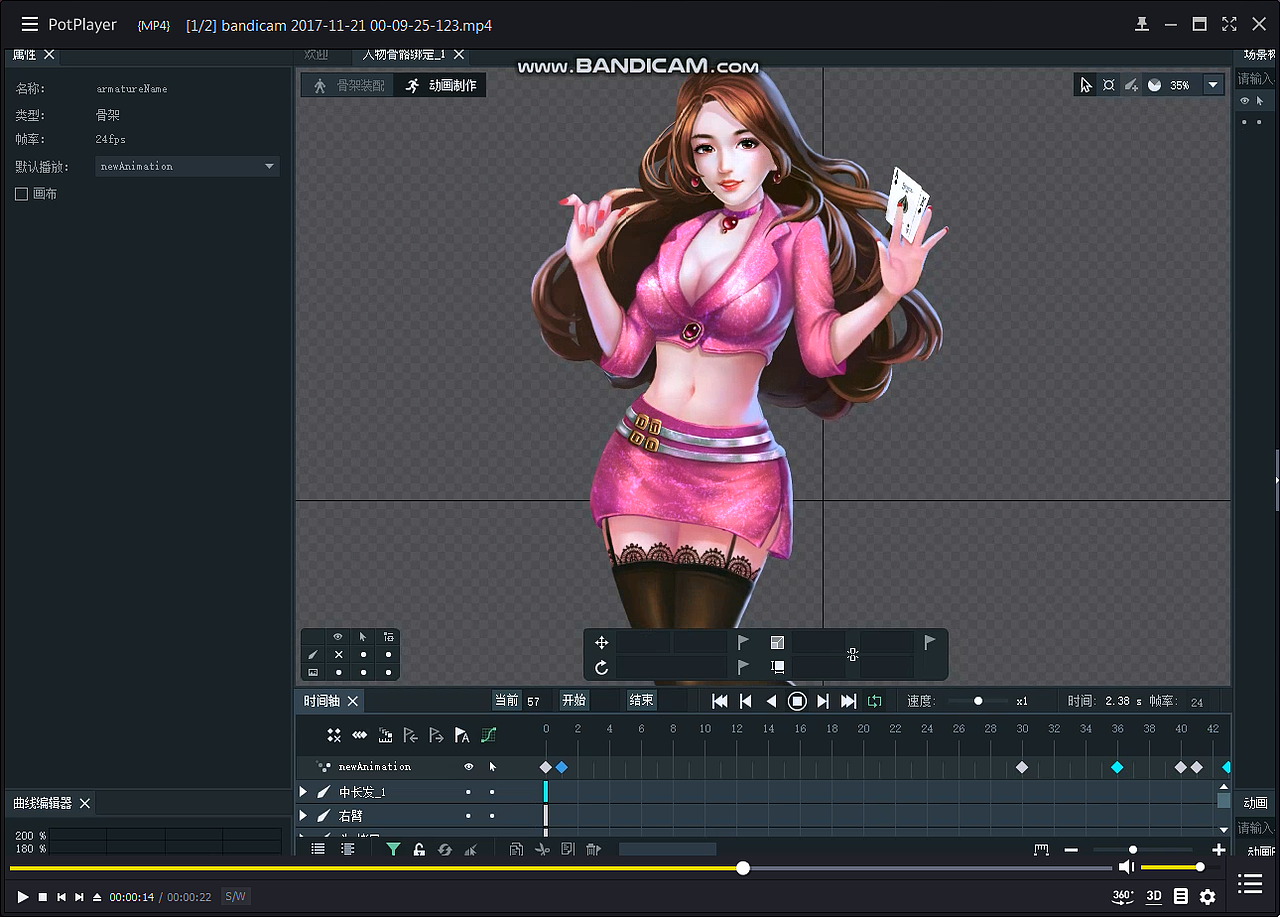Toggle the scale link constraint icon
The width and height of the screenshot is (1280, 917).
(852, 655)
